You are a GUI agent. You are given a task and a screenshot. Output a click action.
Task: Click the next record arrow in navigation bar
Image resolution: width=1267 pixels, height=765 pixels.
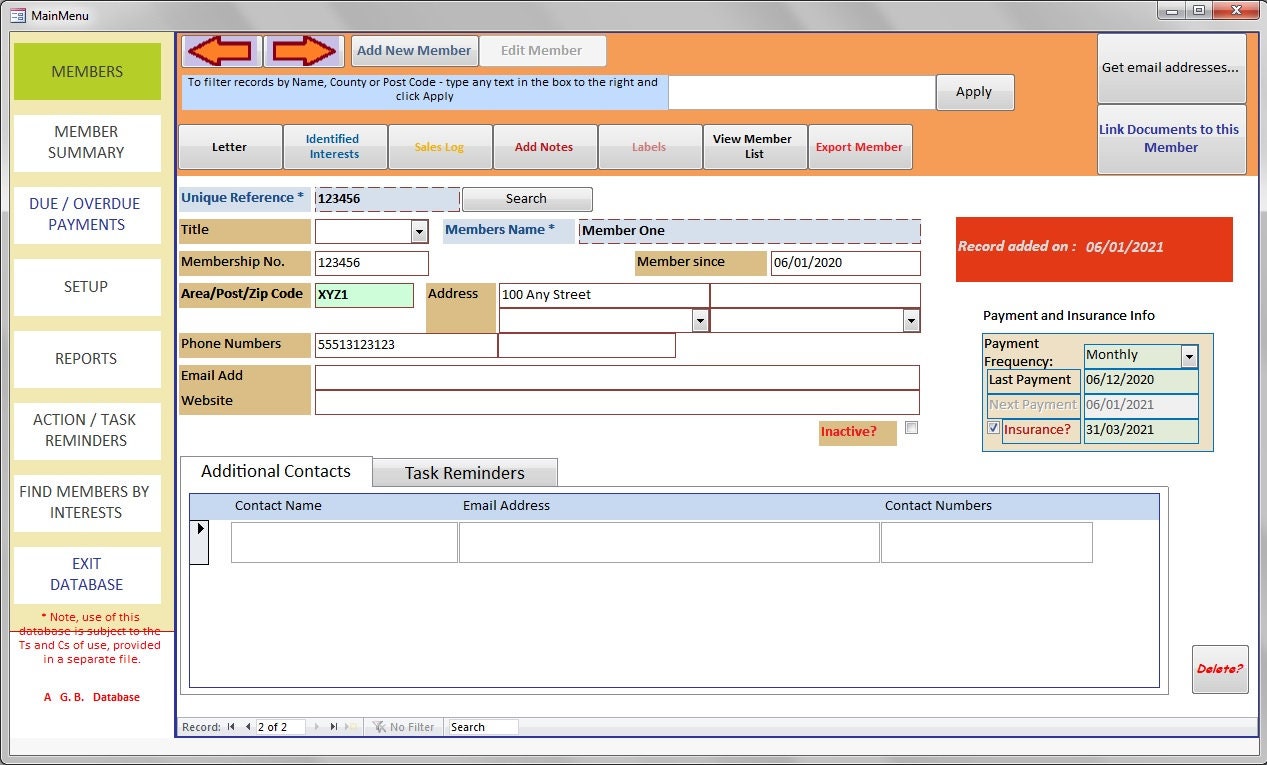click(x=316, y=727)
